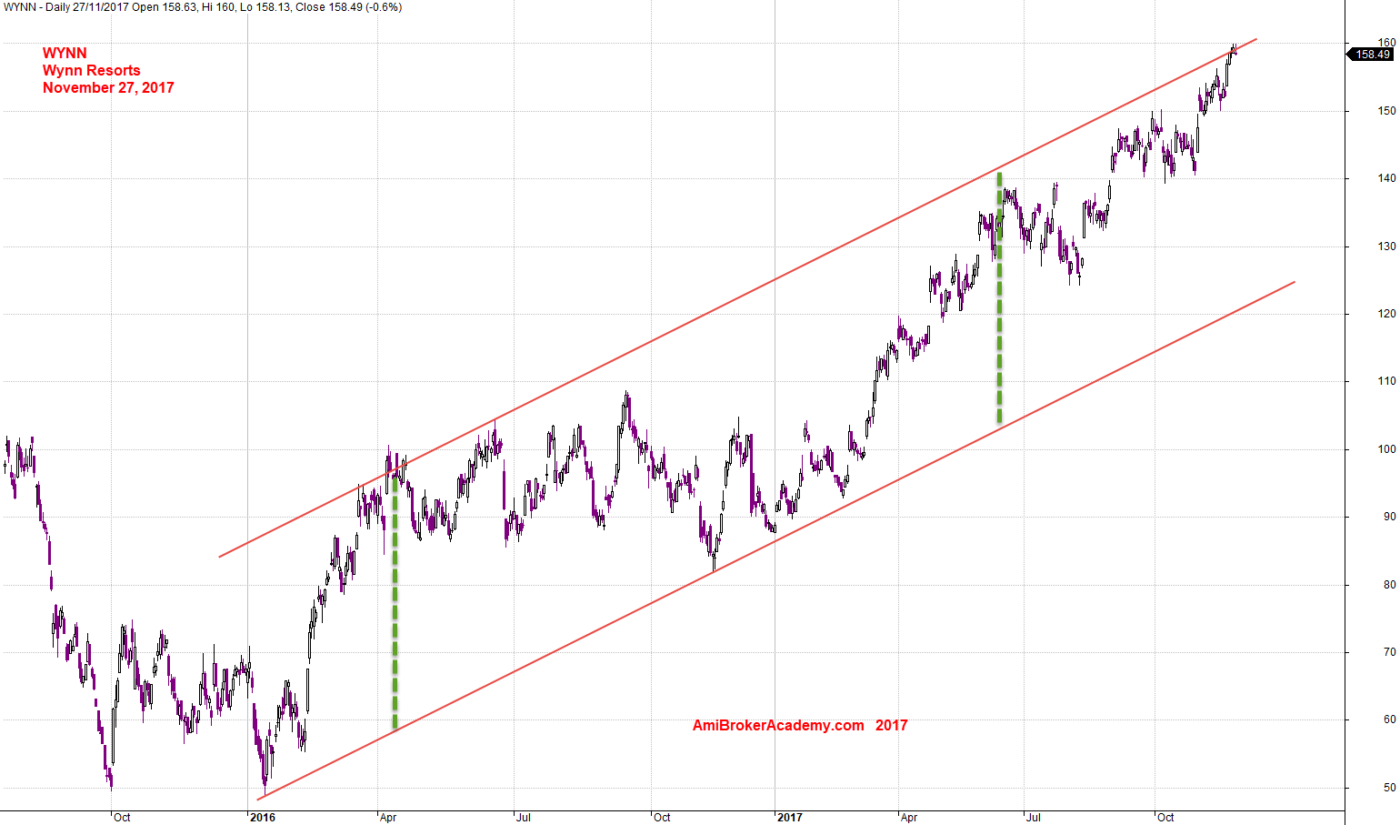1400x825 pixels.
Task: Click the AmiBrokerAcademy.com 2017 text
Action: 800,726
